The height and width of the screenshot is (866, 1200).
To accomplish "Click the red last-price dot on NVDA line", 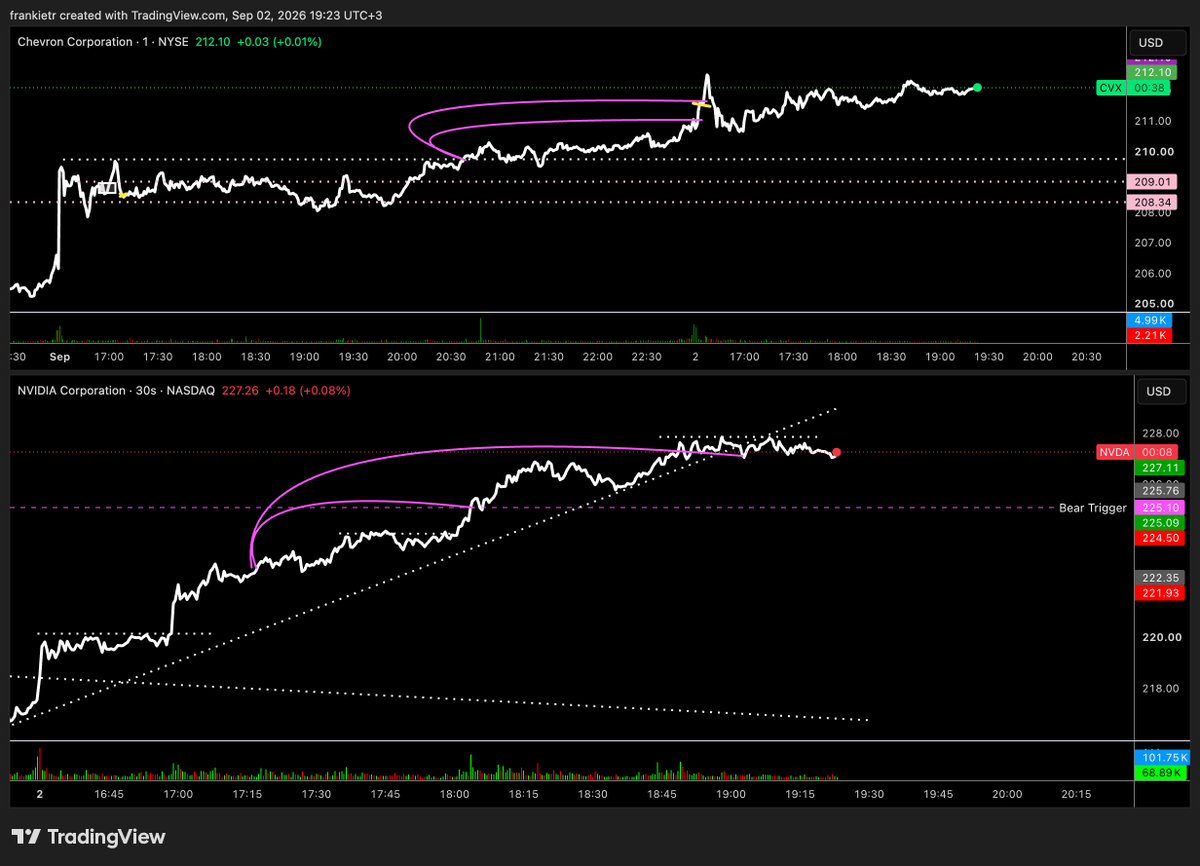I will (x=836, y=453).
